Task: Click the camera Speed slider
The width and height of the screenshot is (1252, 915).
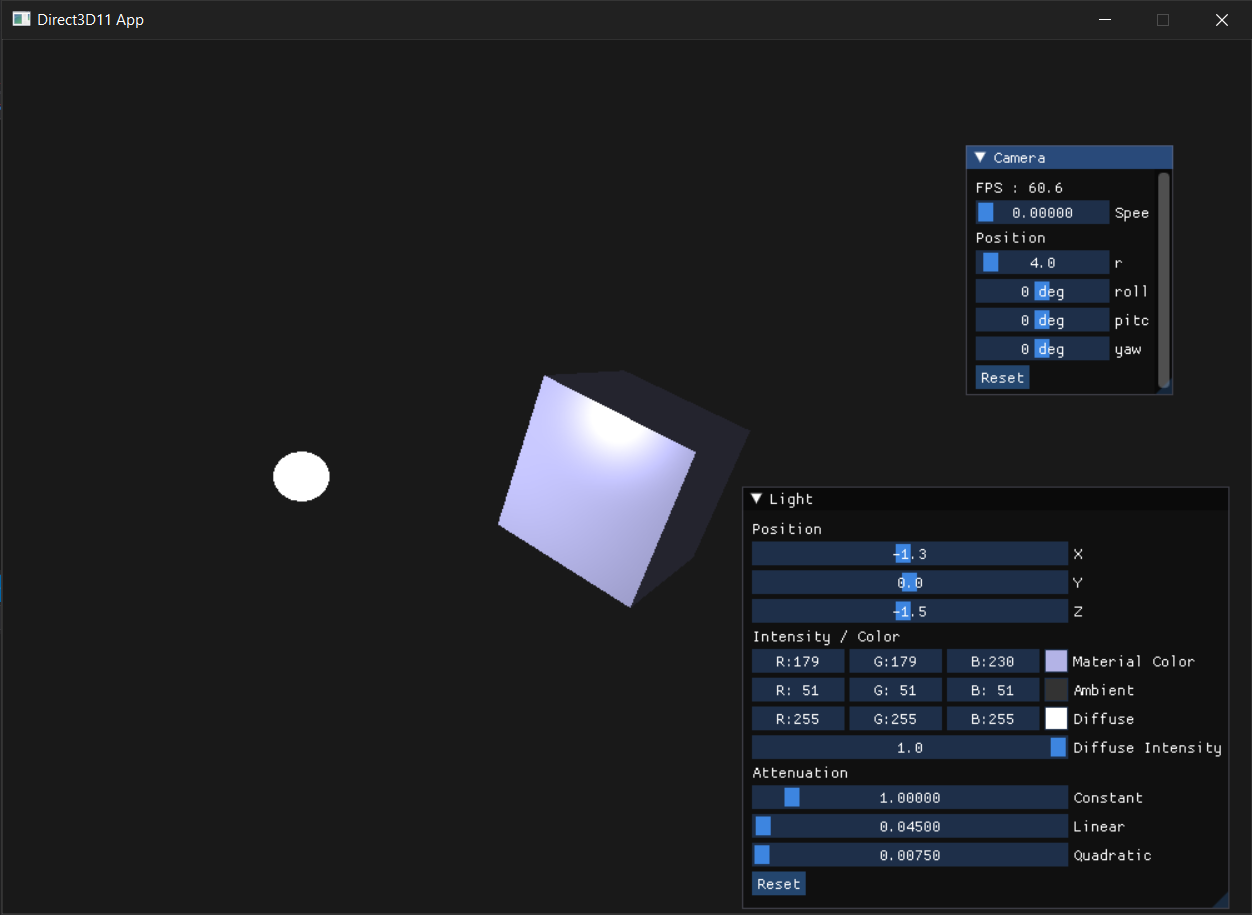Action: point(1042,212)
